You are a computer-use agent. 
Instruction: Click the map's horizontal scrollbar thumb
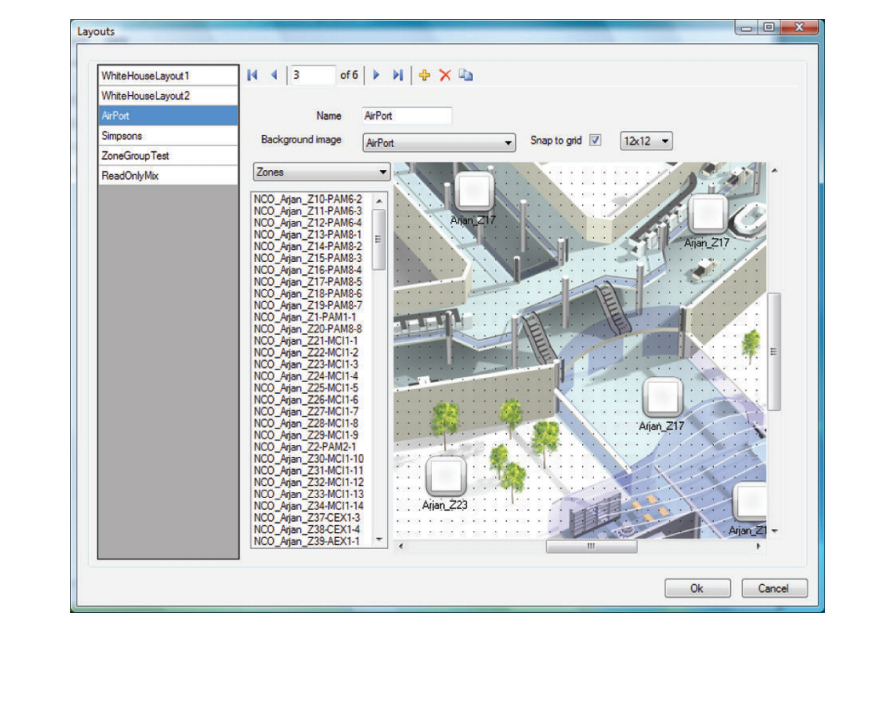click(x=591, y=546)
